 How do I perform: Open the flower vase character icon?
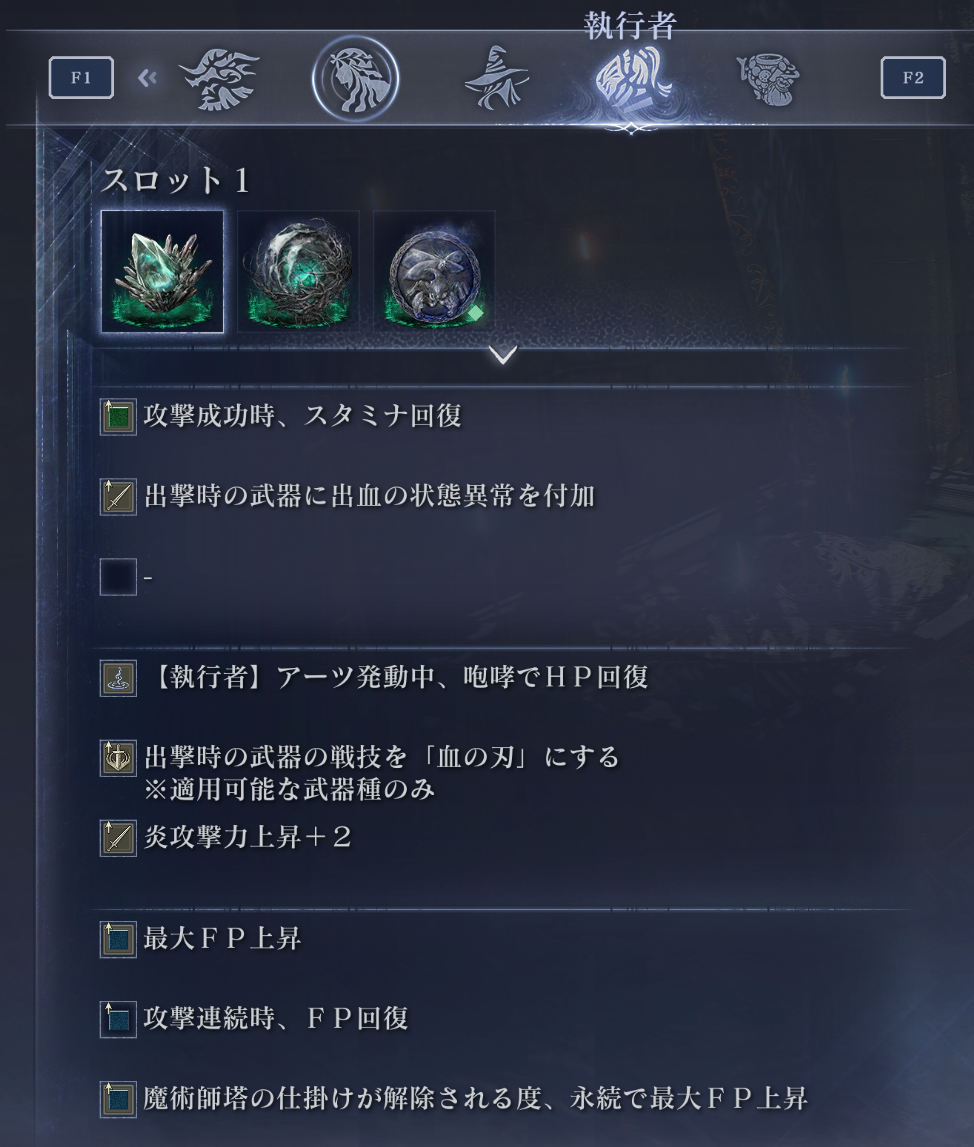pos(767,79)
